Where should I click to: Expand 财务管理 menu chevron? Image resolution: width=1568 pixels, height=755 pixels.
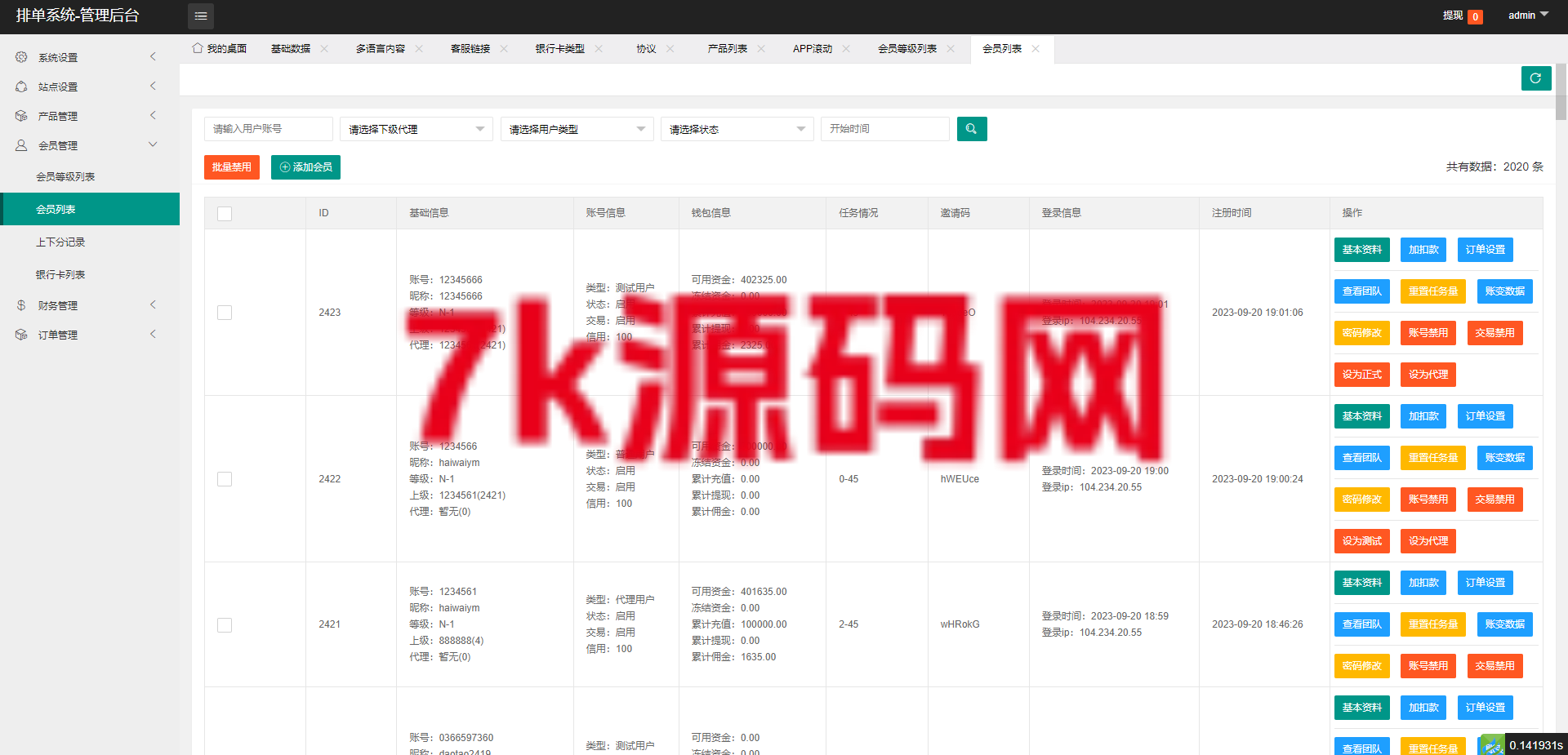point(153,304)
